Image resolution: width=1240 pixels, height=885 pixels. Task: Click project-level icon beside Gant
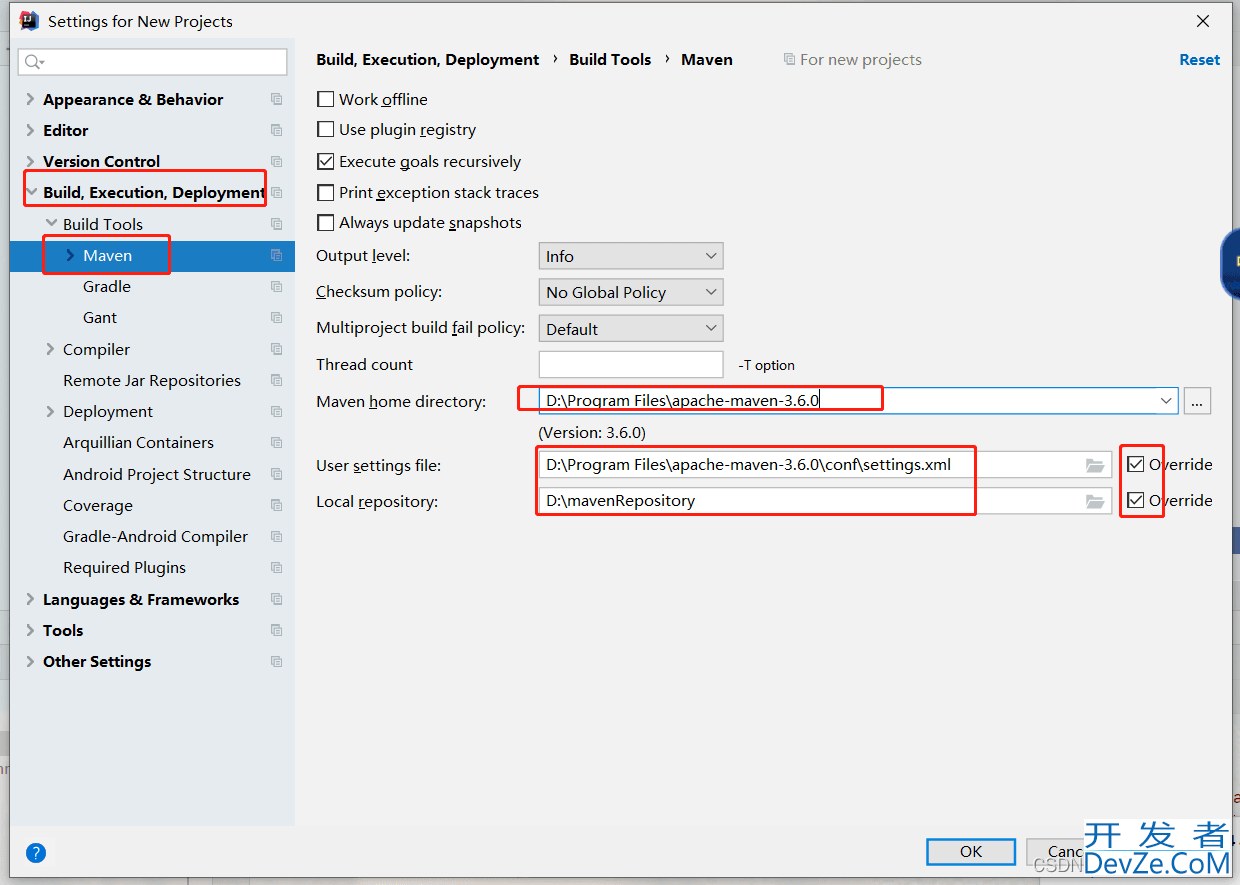pyautogui.click(x=277, y=318)
